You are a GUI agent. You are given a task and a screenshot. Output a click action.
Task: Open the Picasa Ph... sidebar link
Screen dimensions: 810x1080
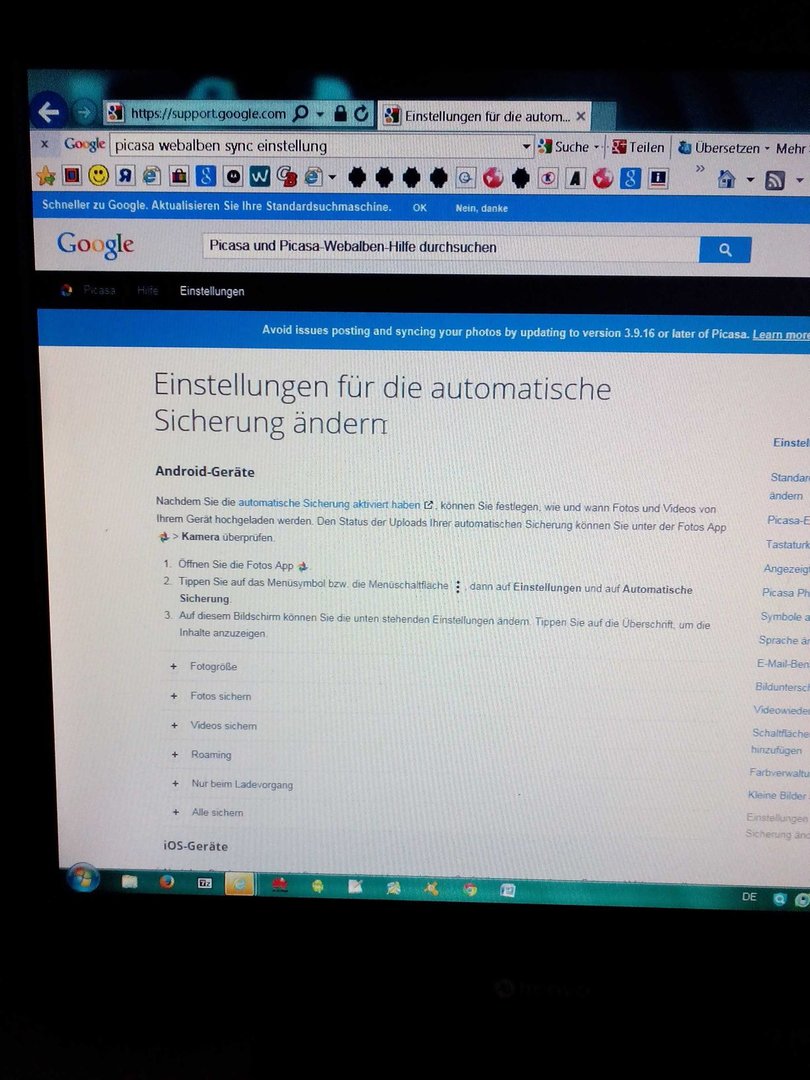tap(785, 592)
